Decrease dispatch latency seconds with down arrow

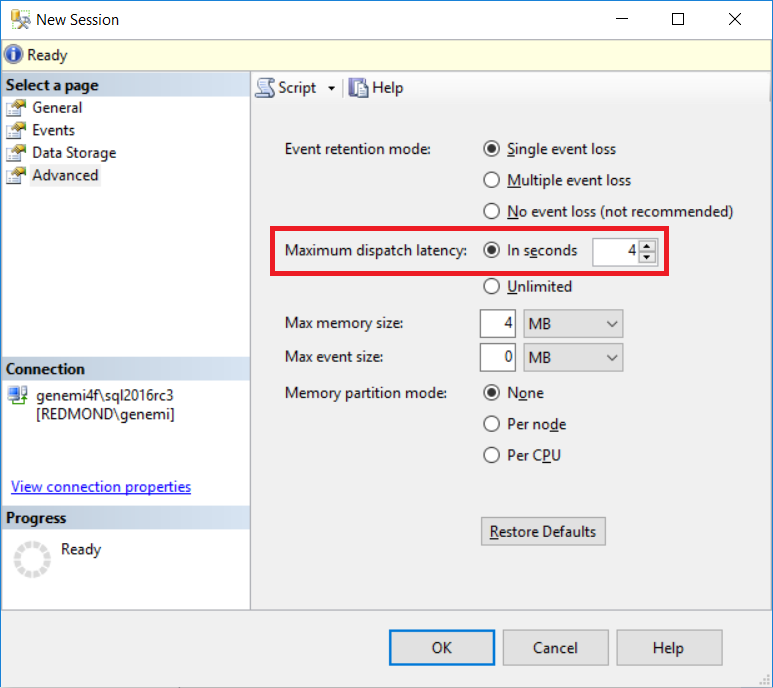[x=647, y=257]
